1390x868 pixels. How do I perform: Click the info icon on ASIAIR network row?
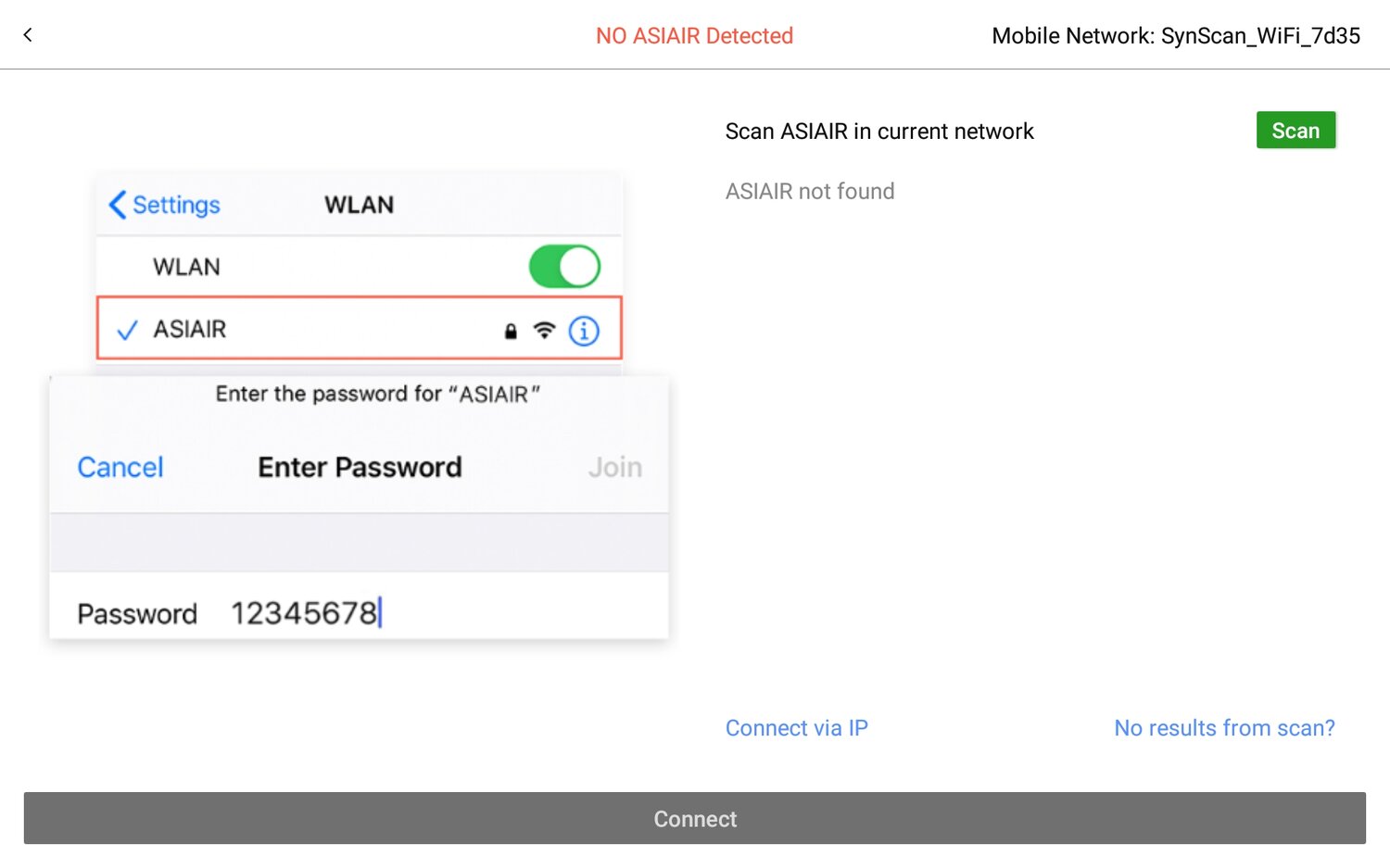584,331
